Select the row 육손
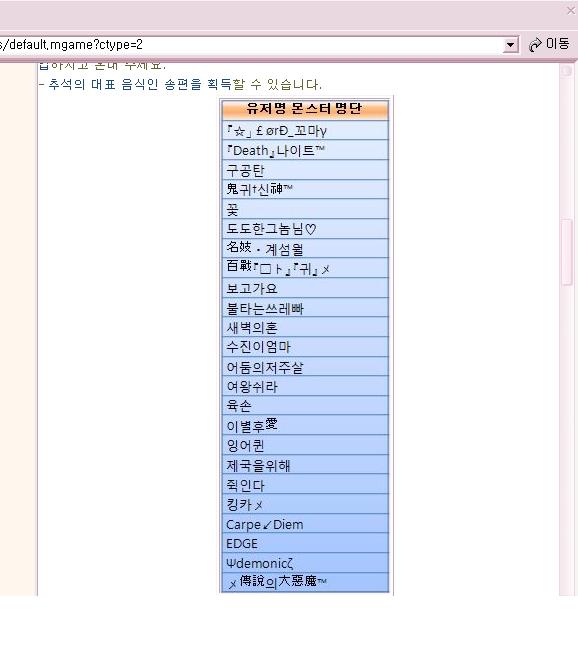Screen dimensions: 578x648 point(305,405)
